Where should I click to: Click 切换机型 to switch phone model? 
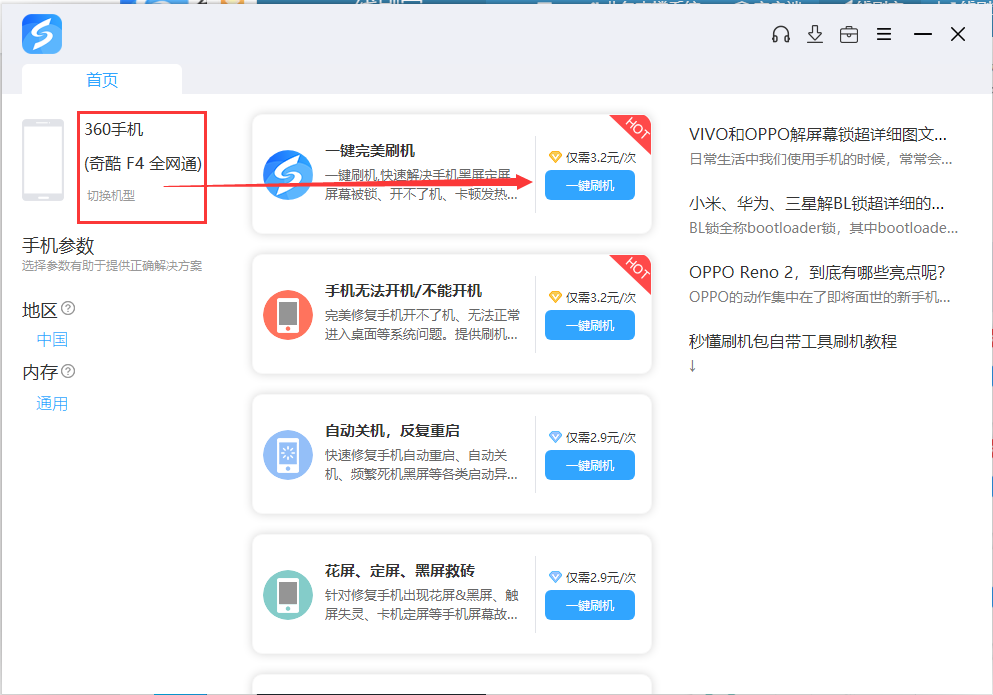pos(111,195)
